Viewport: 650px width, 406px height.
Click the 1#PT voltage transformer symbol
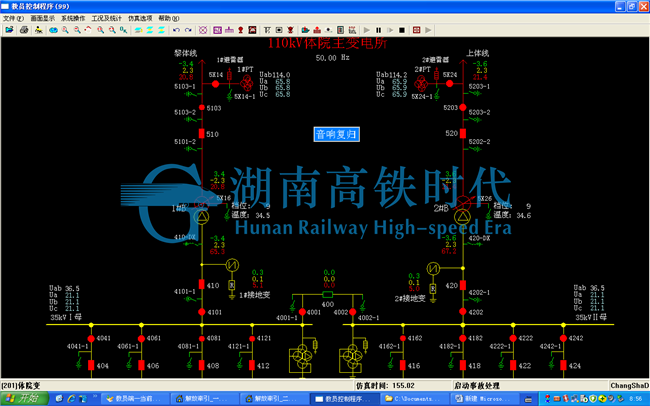click(246, 83)
